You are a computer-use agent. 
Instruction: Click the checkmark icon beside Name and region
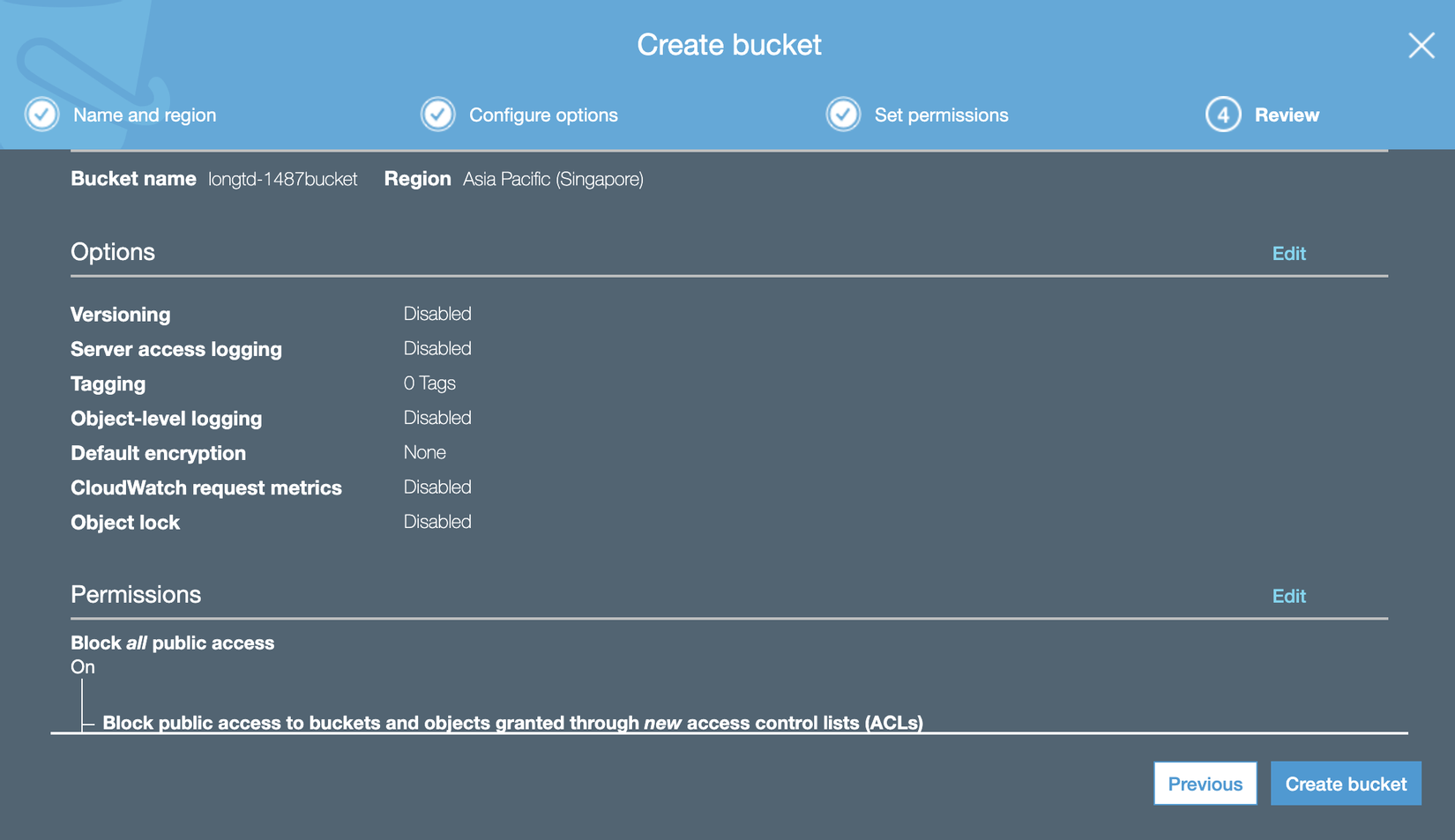[x=41, y=115]
